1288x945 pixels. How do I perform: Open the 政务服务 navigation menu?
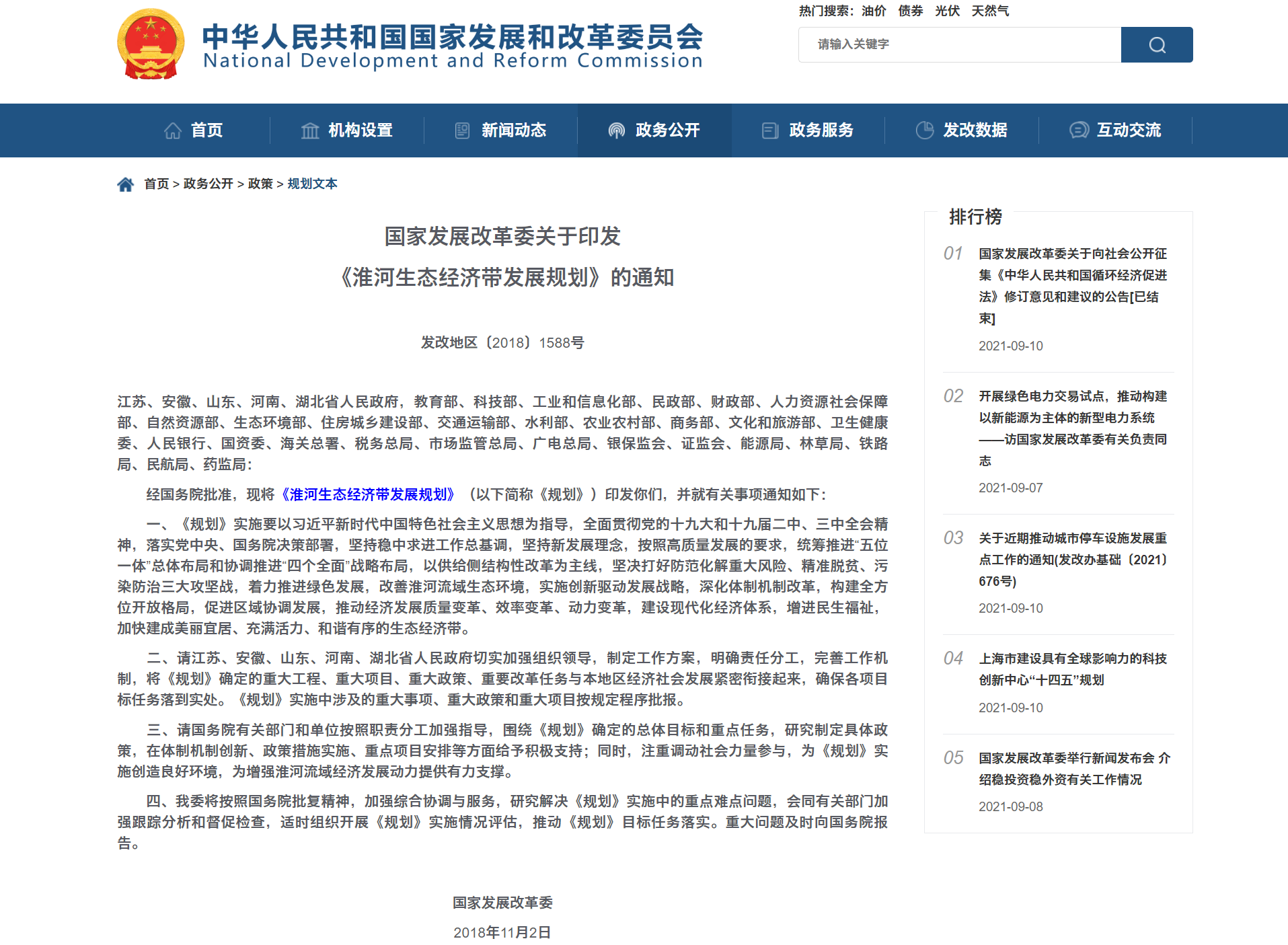(821, 130)
